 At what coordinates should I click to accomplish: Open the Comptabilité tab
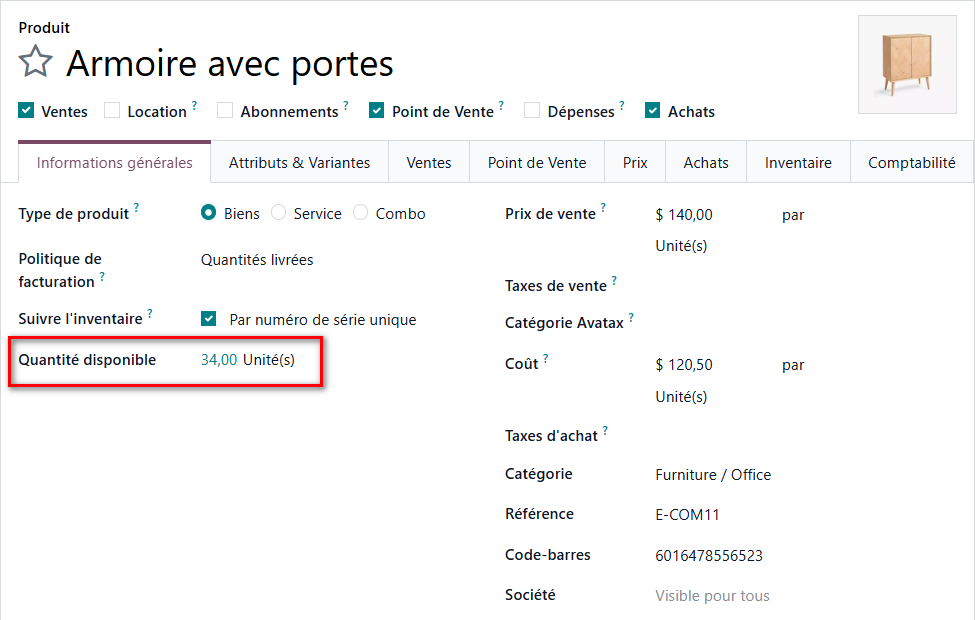[x=911, y=161]
